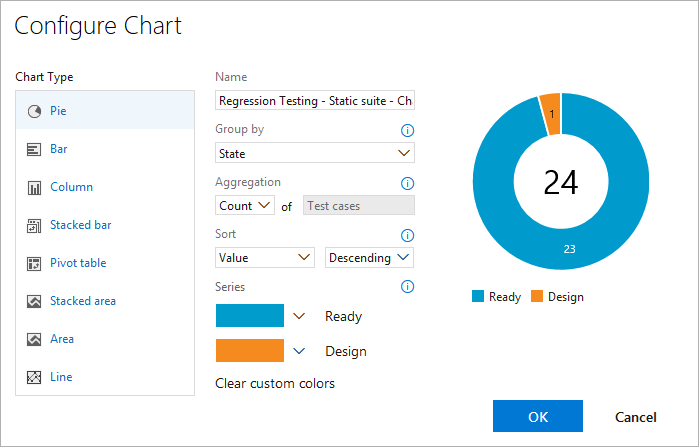Select the Stacked area chart icon

coord(33,301)
